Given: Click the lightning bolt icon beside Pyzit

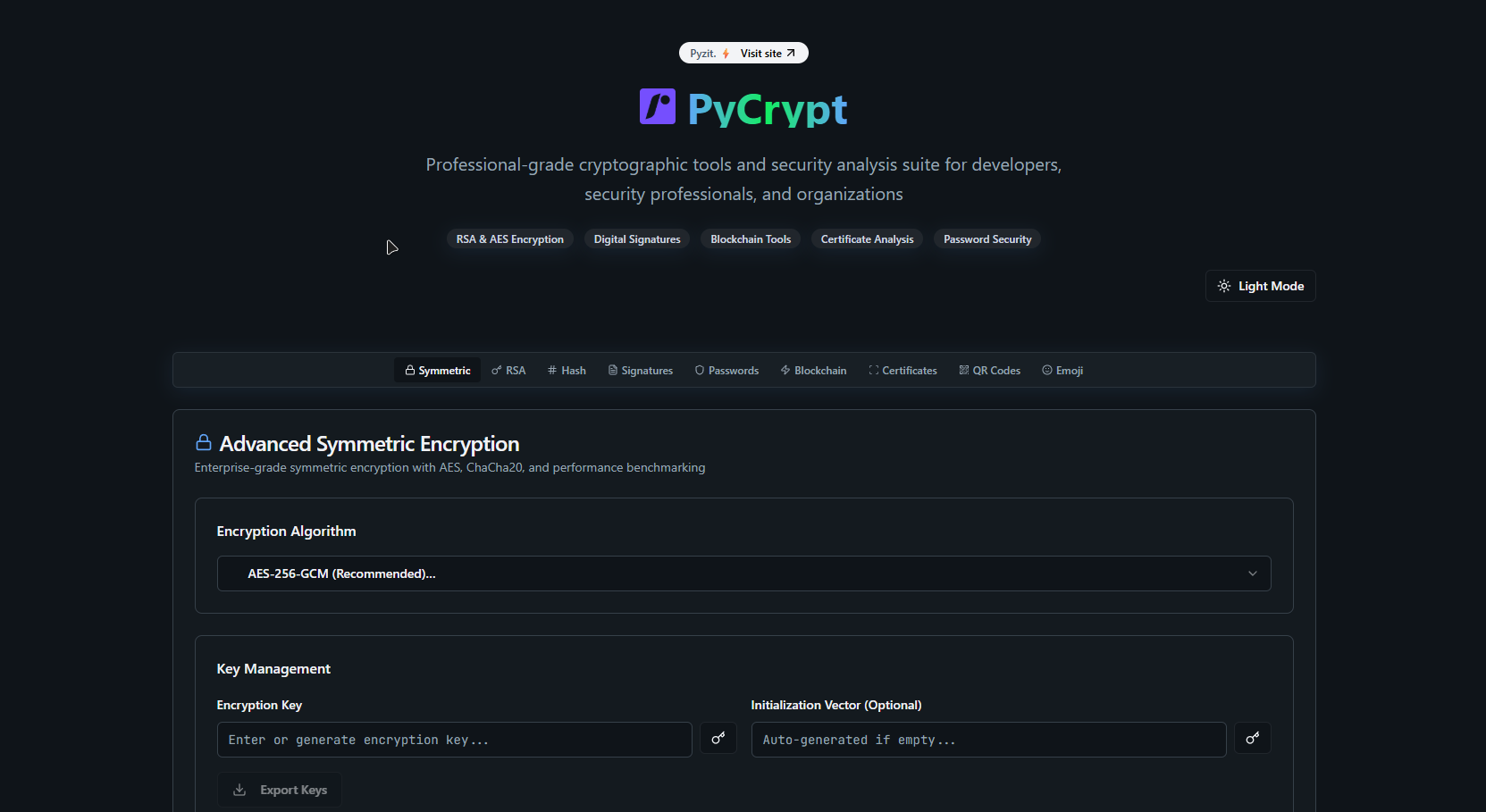Looking at the screenshot, I should click(726, 54).
